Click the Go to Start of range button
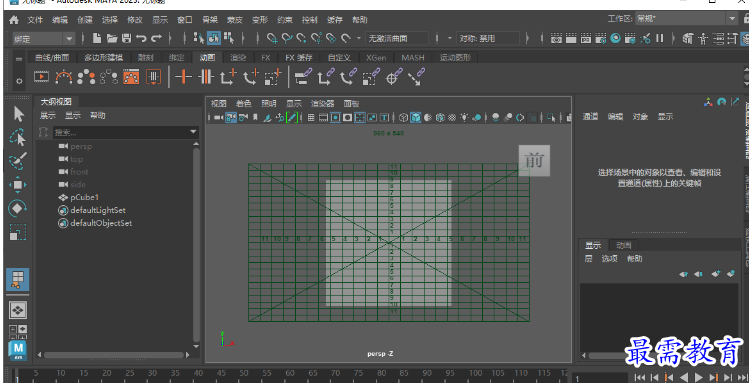 [x=640, y=377]
